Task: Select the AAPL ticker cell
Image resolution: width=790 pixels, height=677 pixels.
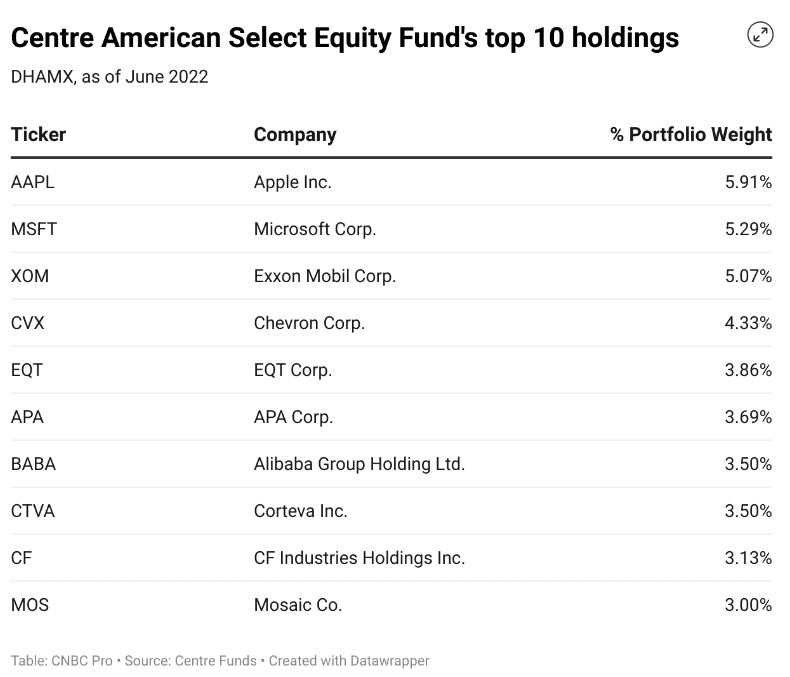Action: (32, 182)
